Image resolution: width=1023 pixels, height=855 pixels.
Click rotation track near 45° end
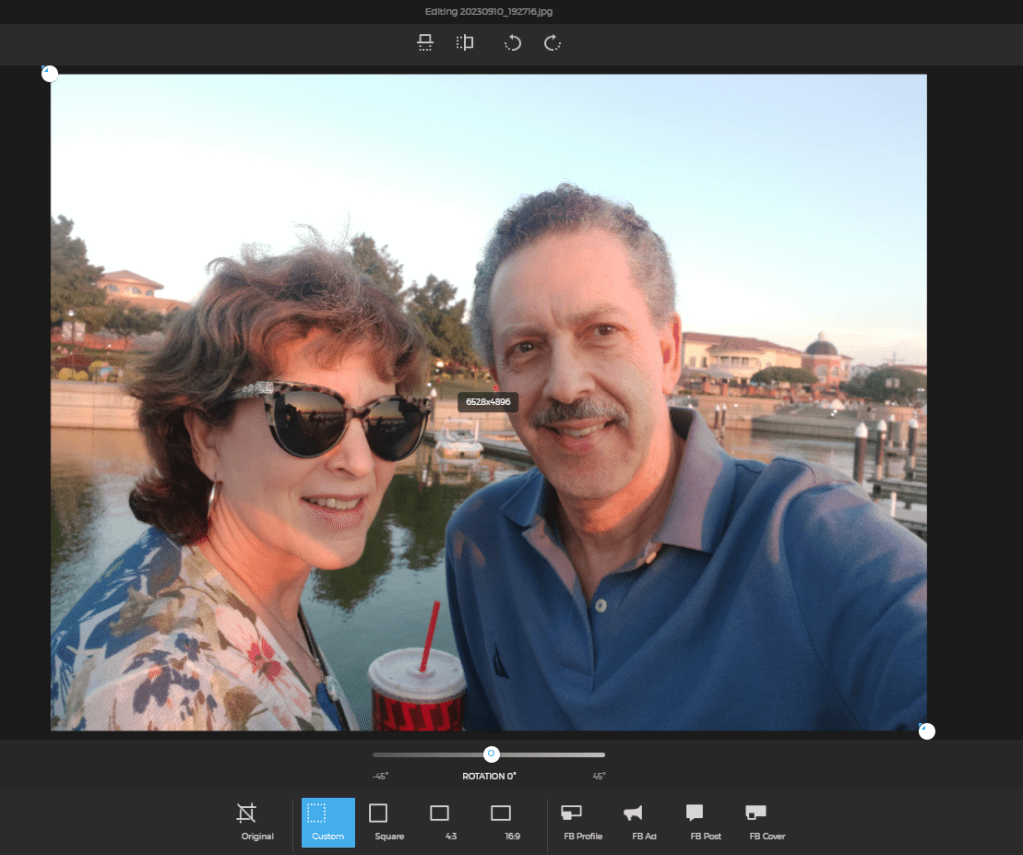[x=598, y=754]
